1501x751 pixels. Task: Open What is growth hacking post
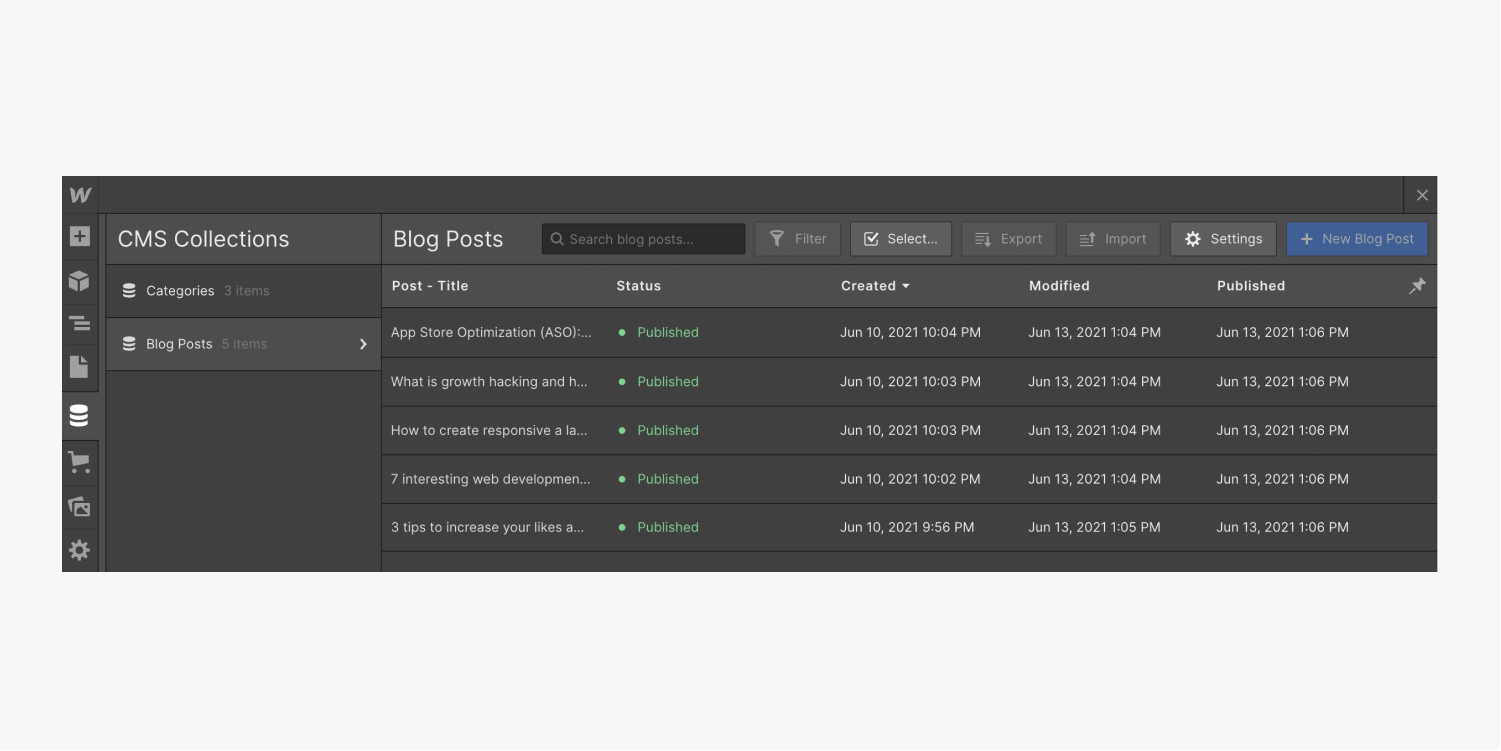pyautogui.click(x=489, y=382)
